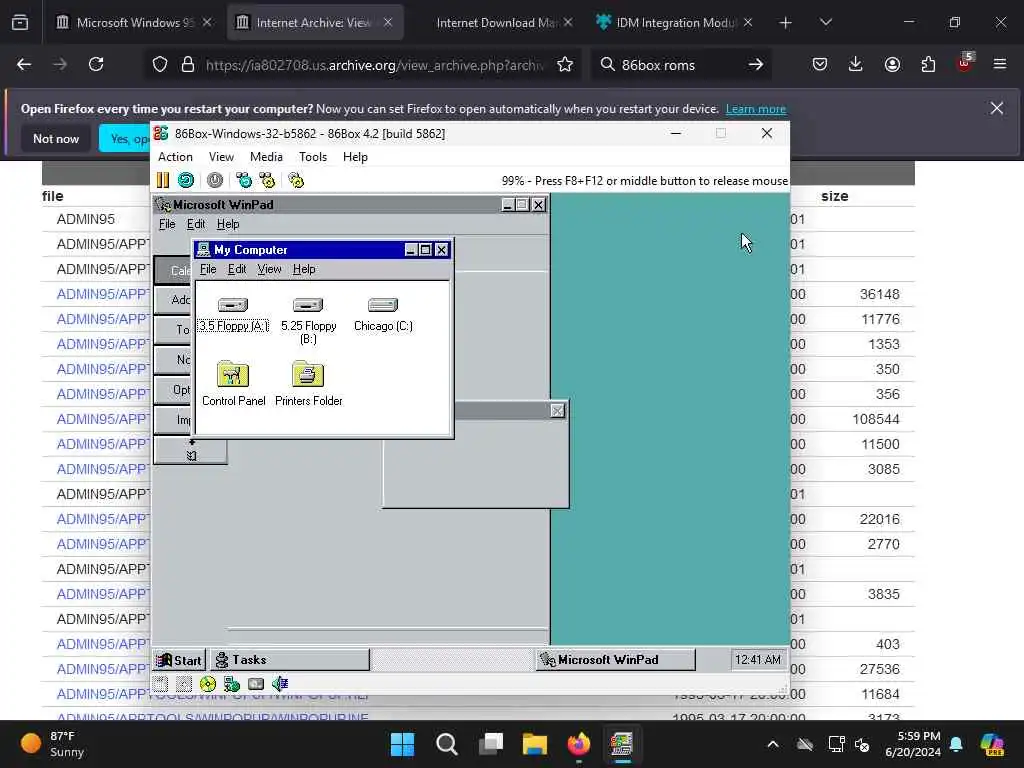Switch to Internet Download Manager browser tab

point(496,22)
